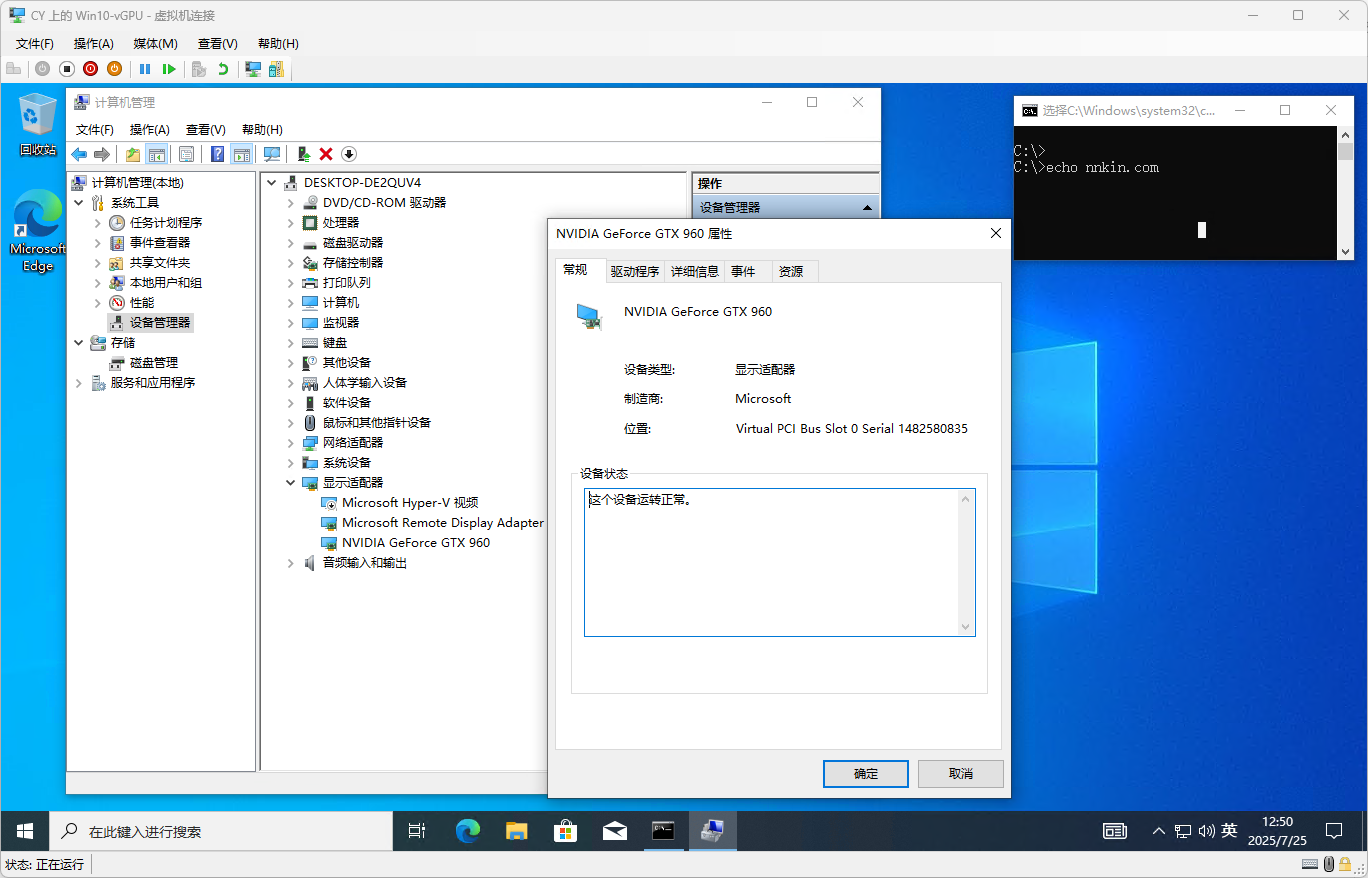Open Microsoft Store from guest taskbar
1368x878 pixels.
point(566,831)
